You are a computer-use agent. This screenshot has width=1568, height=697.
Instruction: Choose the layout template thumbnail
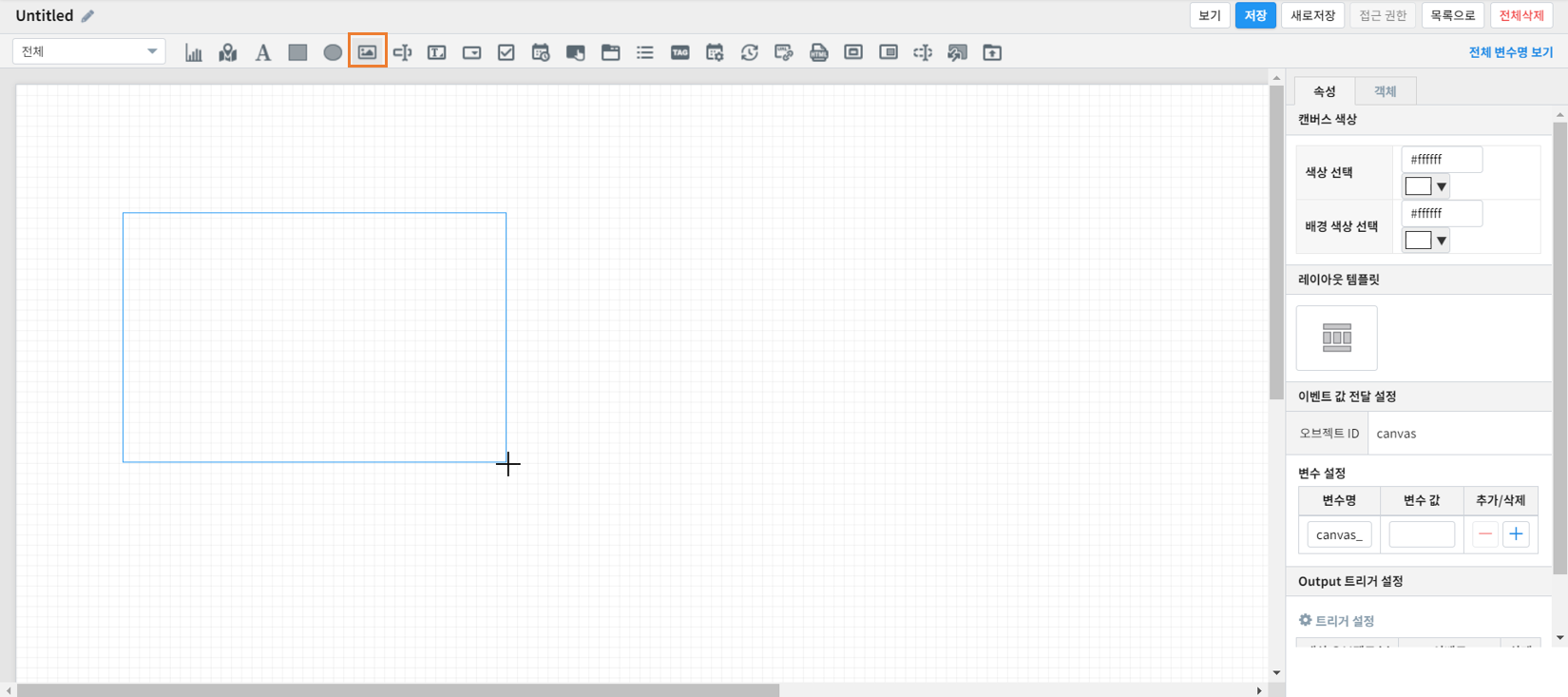(1336, 338)
